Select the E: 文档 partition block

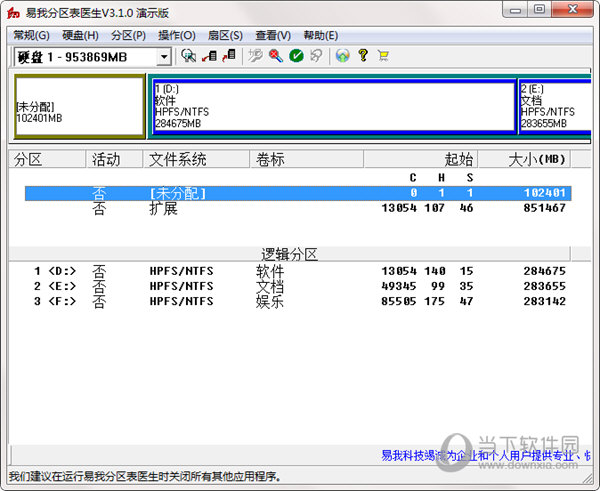555,106
